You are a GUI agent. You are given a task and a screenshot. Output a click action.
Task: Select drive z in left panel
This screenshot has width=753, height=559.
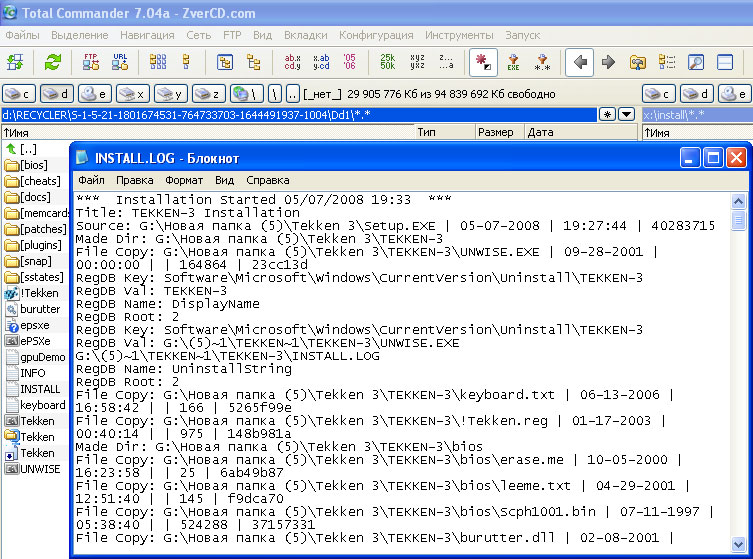coord(208,94)
